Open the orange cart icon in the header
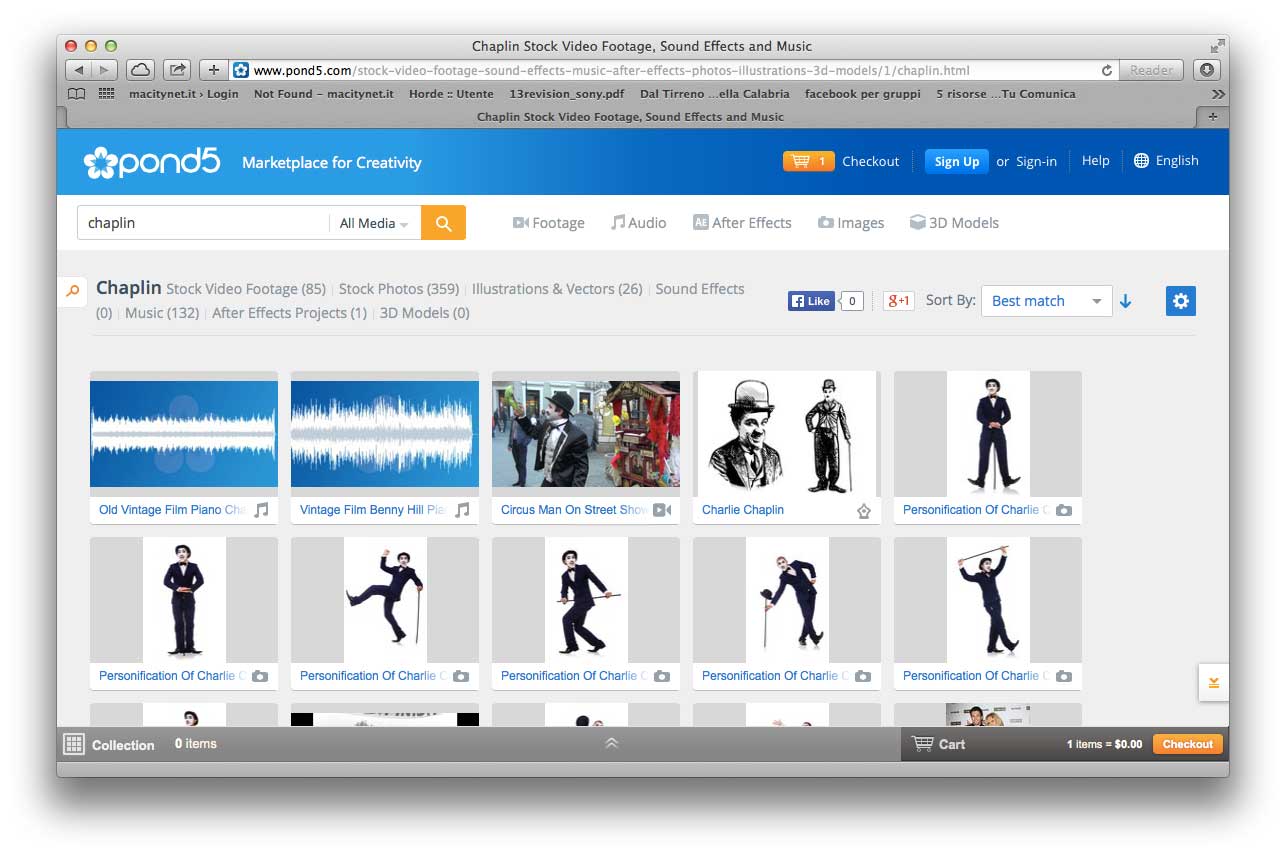The height and width of the screenshot is (856, 1286). [808, 161]
